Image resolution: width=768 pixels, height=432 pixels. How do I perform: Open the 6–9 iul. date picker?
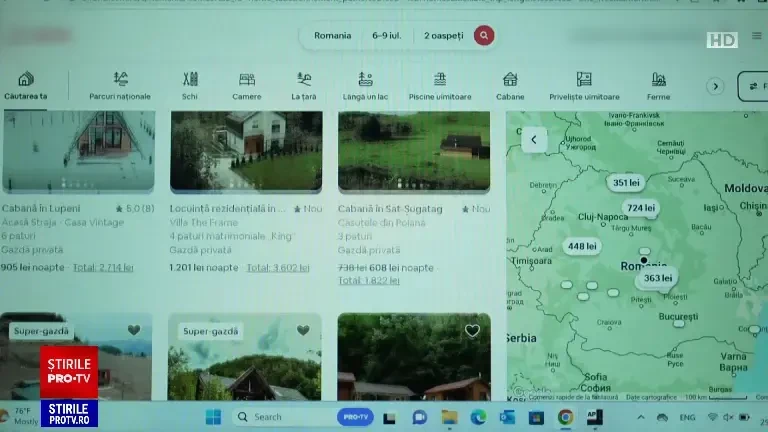tap(387, 36)
